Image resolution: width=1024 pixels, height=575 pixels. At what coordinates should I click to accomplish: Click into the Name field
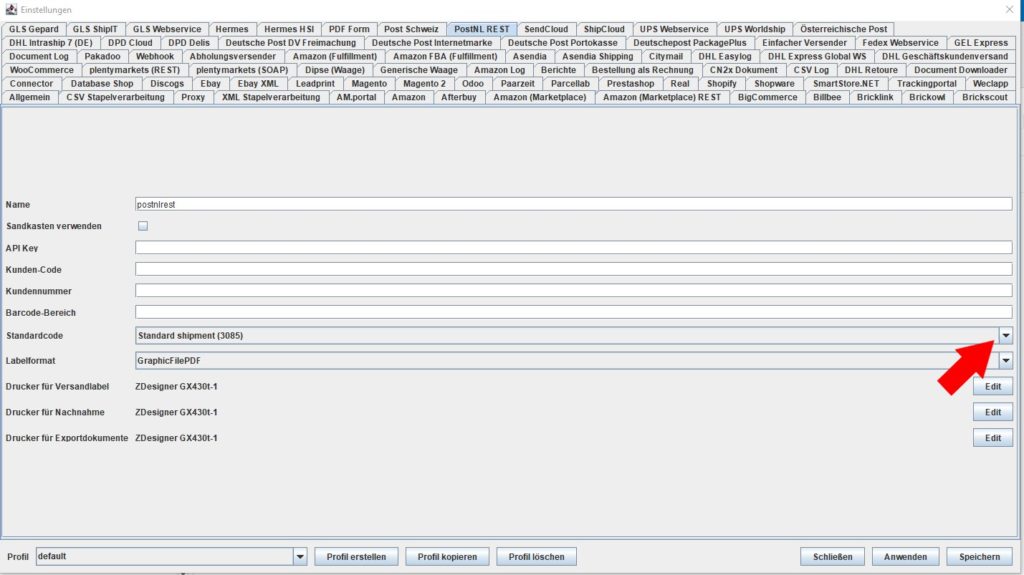pos(573,205)
